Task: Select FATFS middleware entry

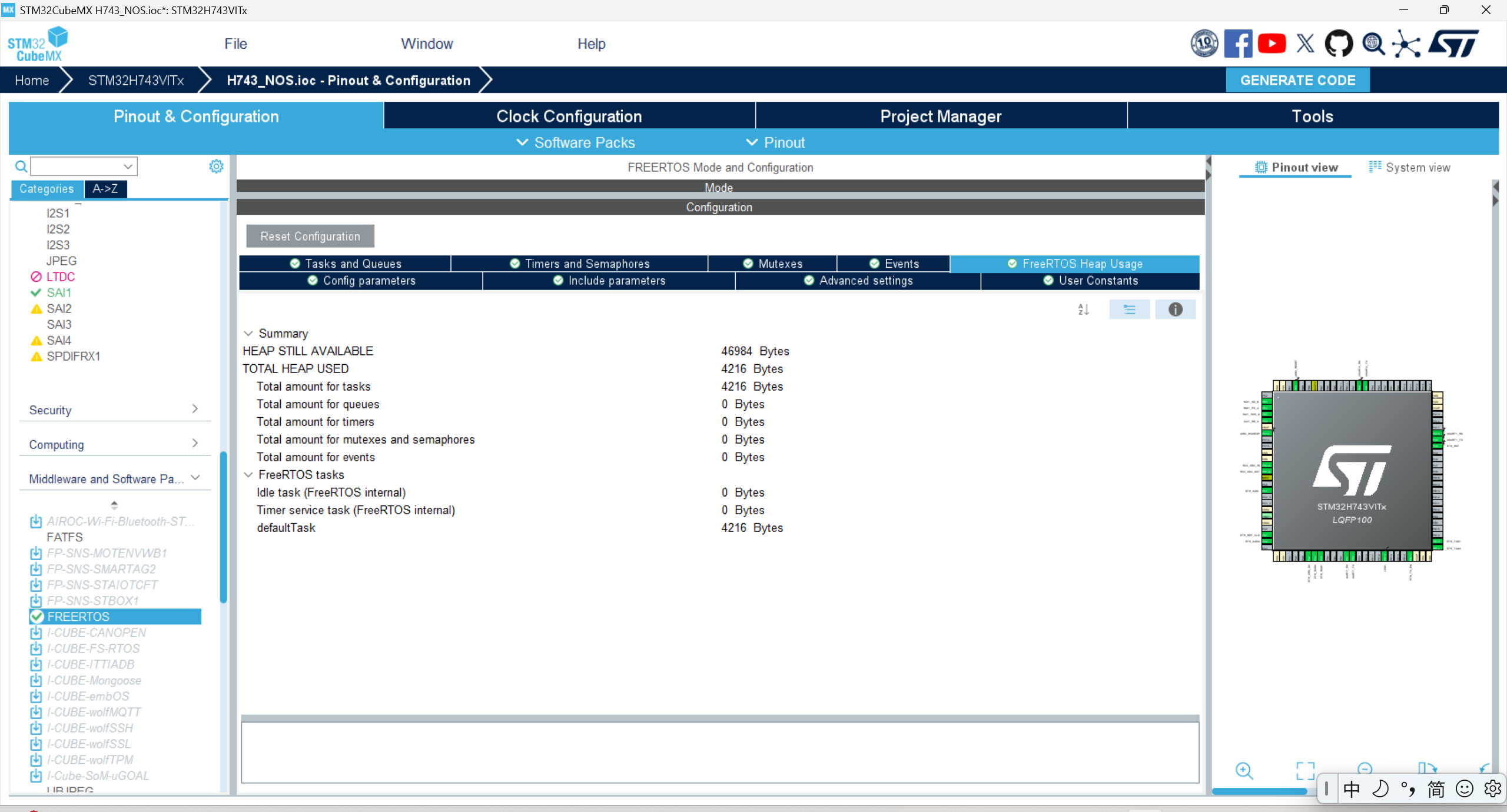Action: click(65, 537)
